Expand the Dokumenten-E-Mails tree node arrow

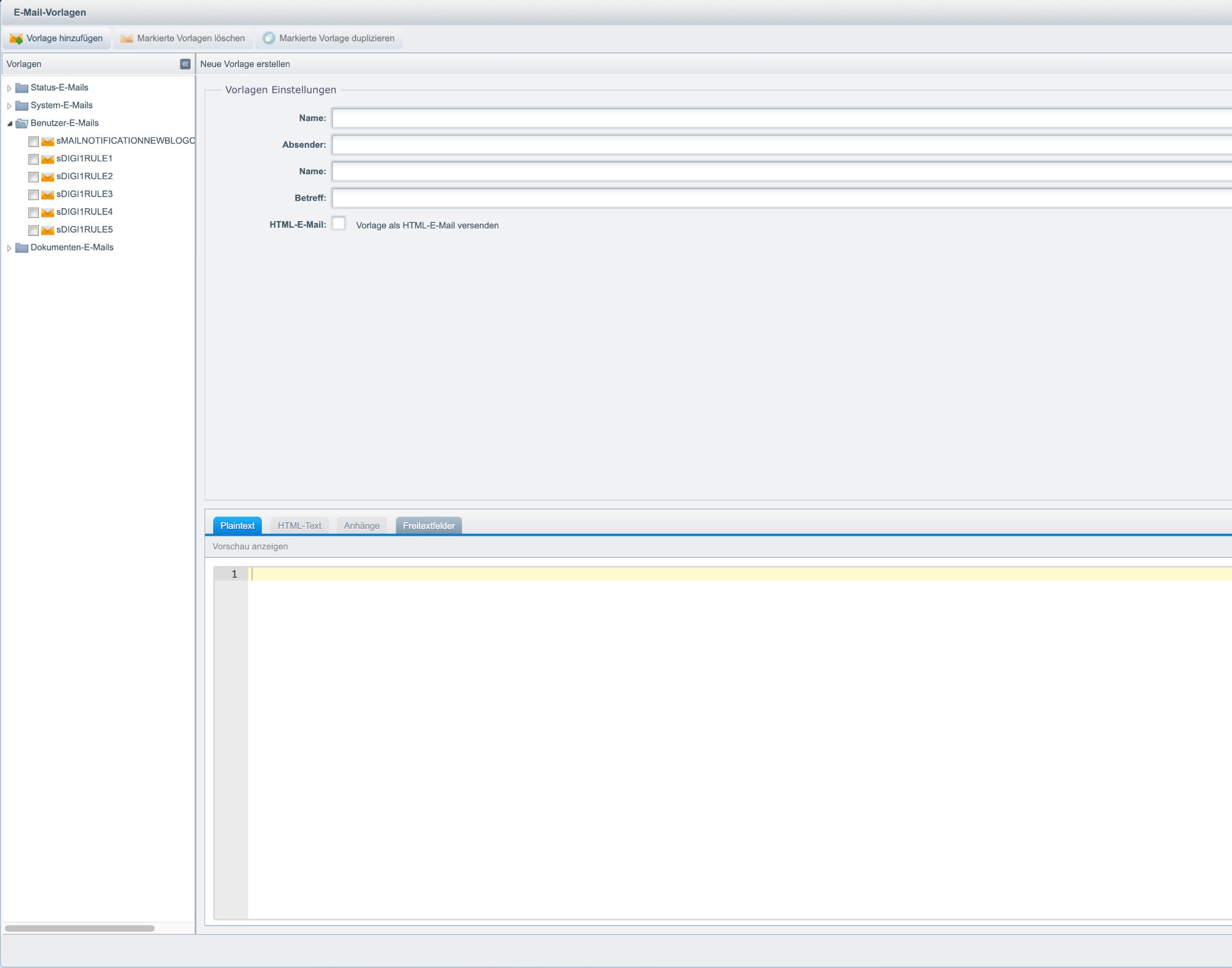click(9, 248)
